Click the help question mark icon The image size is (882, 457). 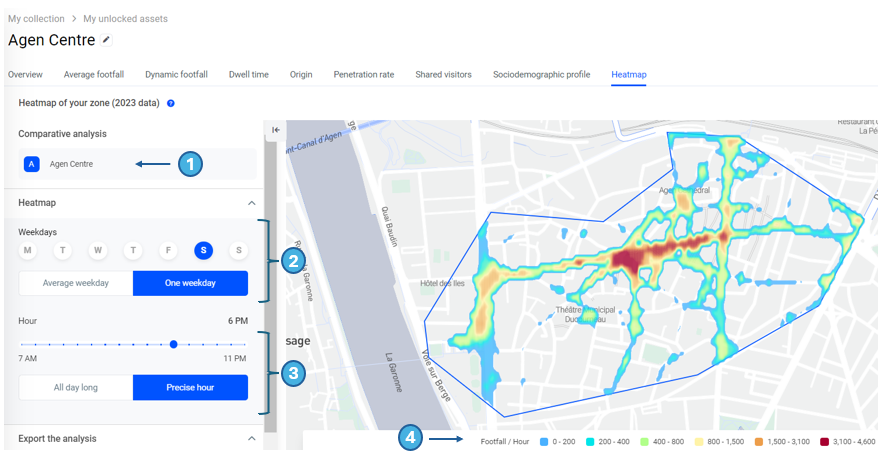[171, 103]
